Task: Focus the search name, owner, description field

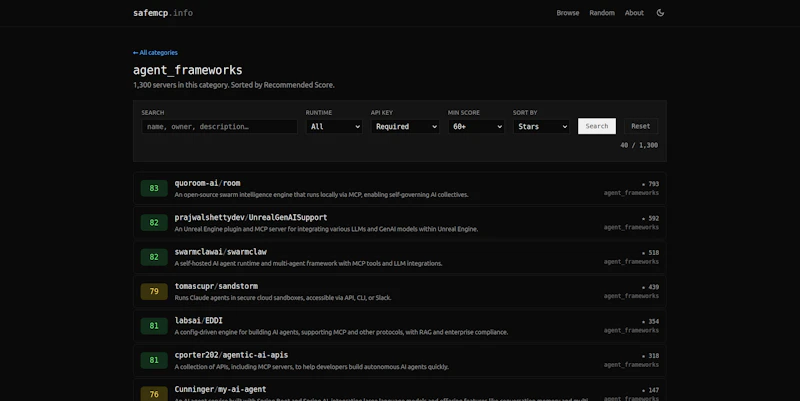Action: point(219,127)
